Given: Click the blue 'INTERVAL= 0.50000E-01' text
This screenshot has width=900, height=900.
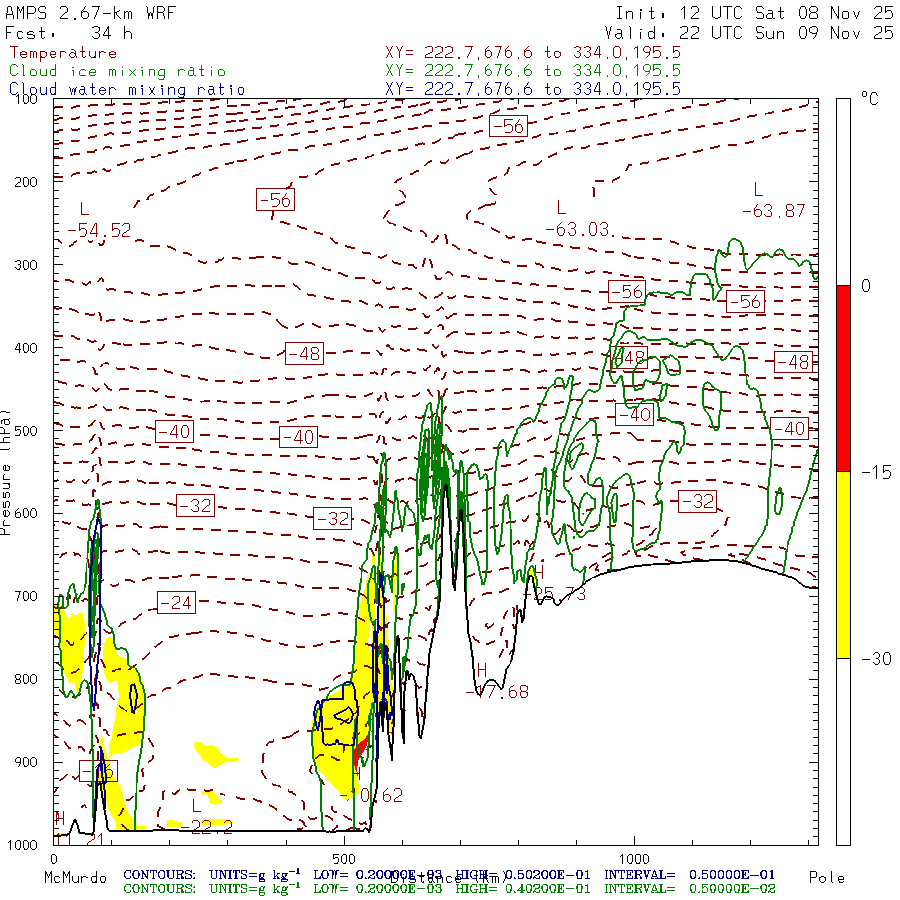Looking at the screenshot, I should point(689,875).
